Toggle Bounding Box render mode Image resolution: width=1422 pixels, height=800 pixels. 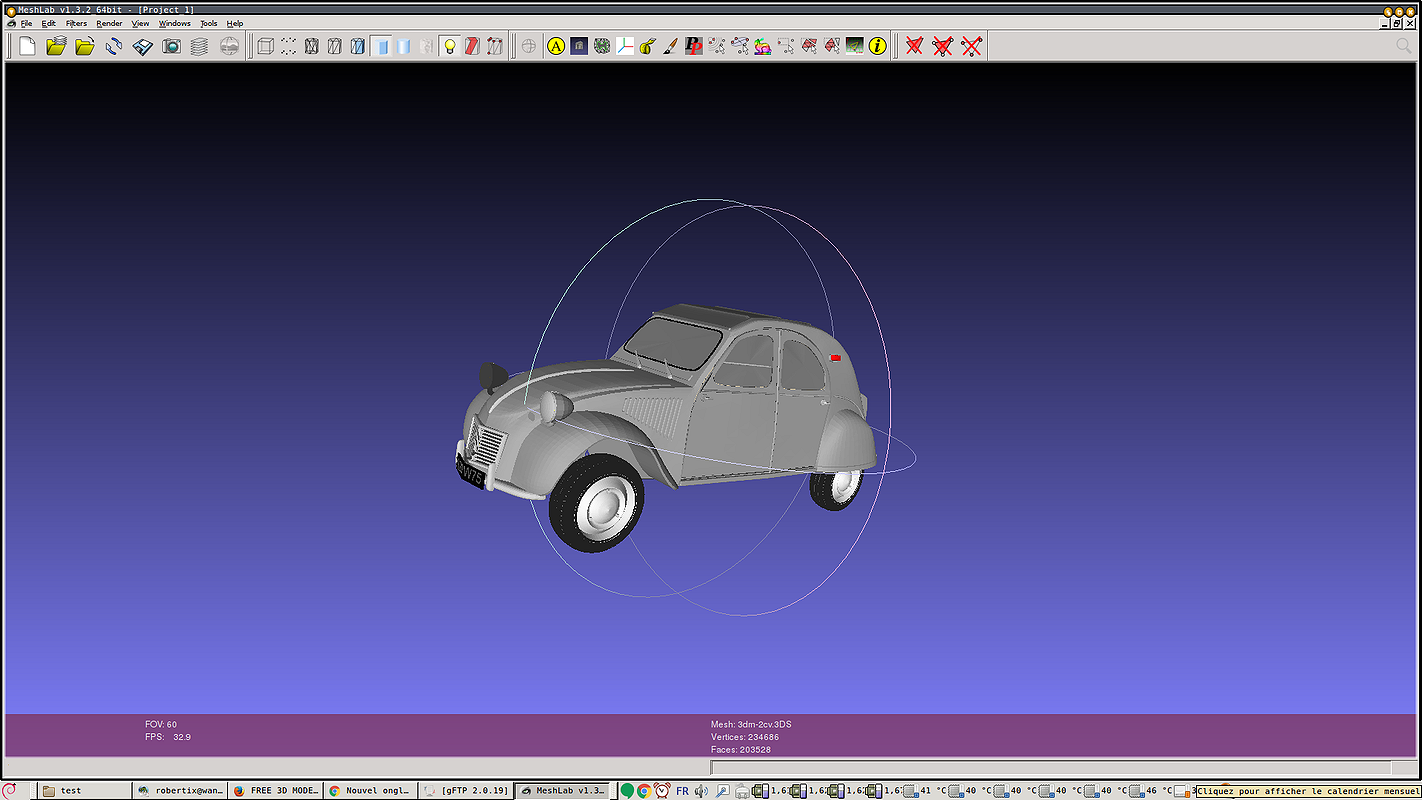[265, 46]
